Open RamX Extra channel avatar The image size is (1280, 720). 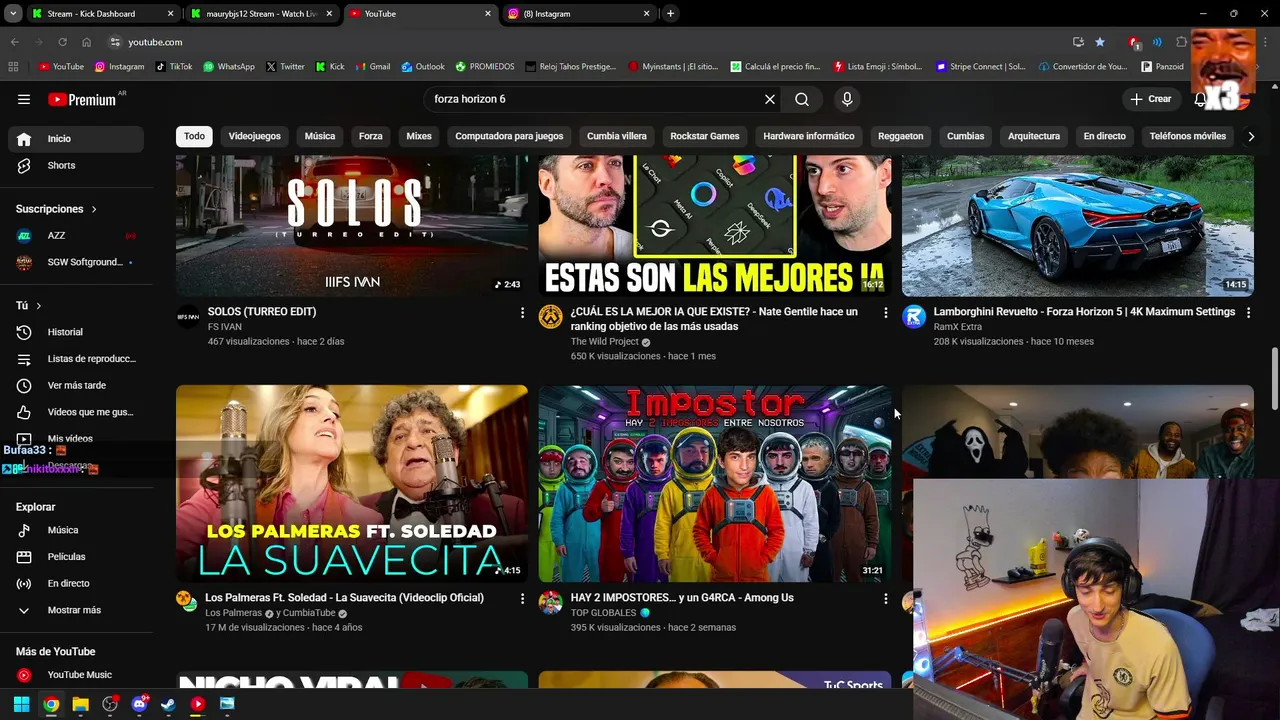(x=914, y=317)
